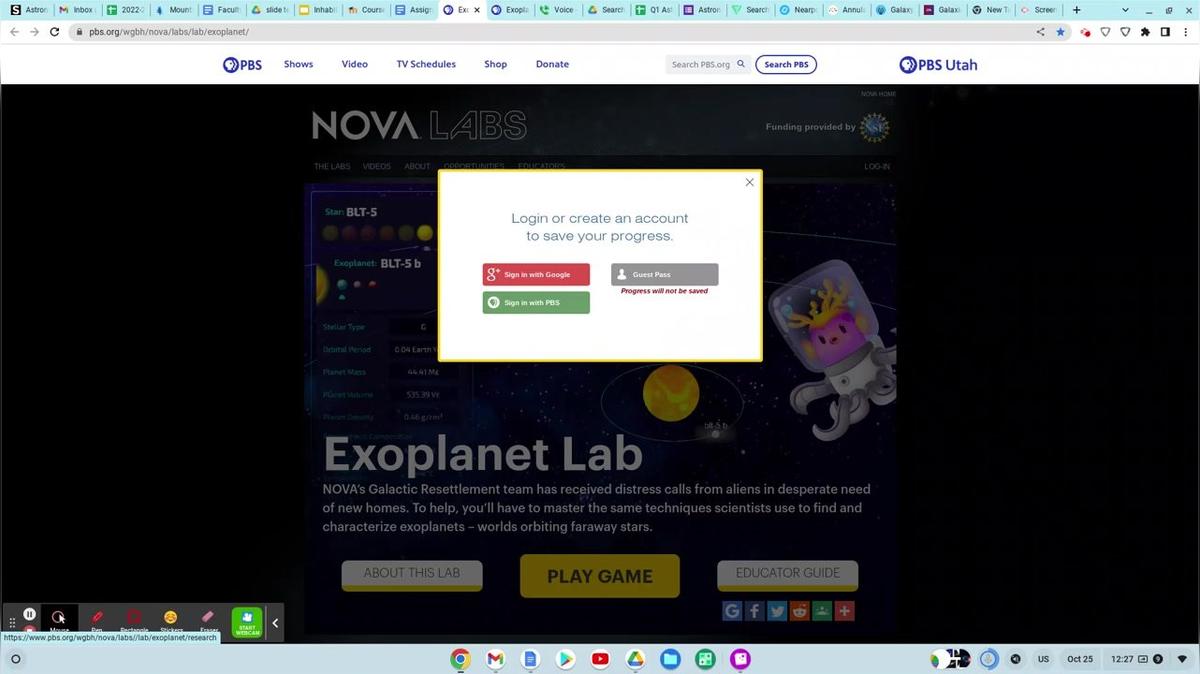Open the tab search dropdown arrow

(1126, 10)
